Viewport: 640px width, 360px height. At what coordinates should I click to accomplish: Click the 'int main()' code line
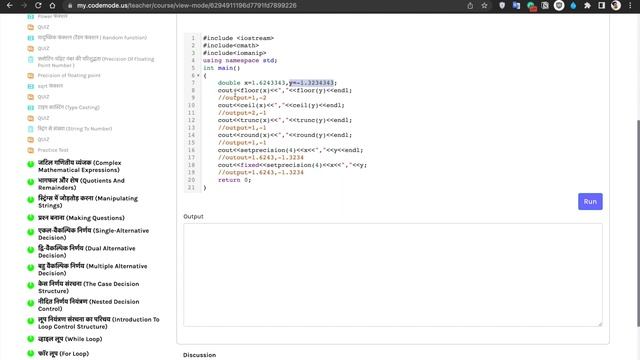tap(221, 68)
